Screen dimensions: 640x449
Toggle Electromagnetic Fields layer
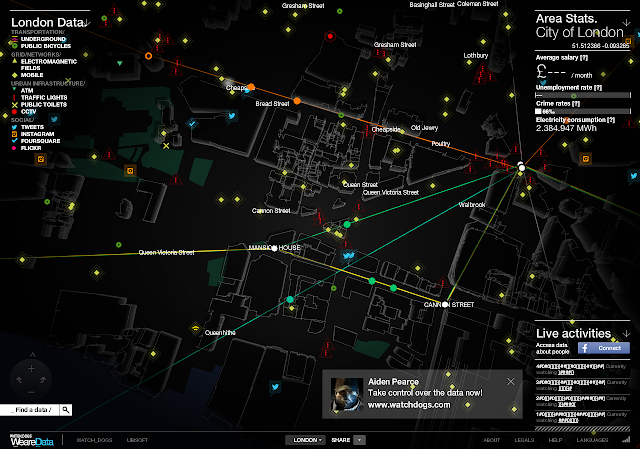coord(44,64)
